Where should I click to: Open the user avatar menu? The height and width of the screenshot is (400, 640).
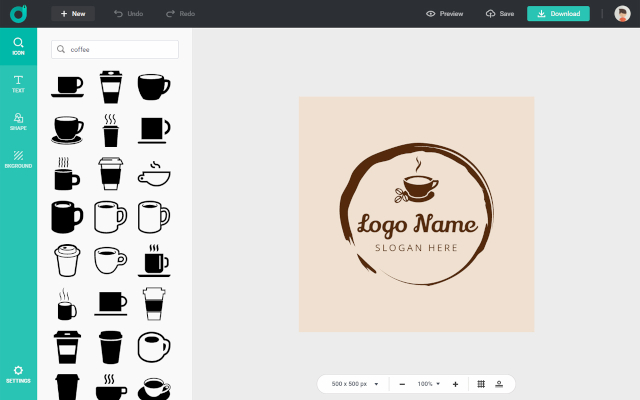point(622,13)
